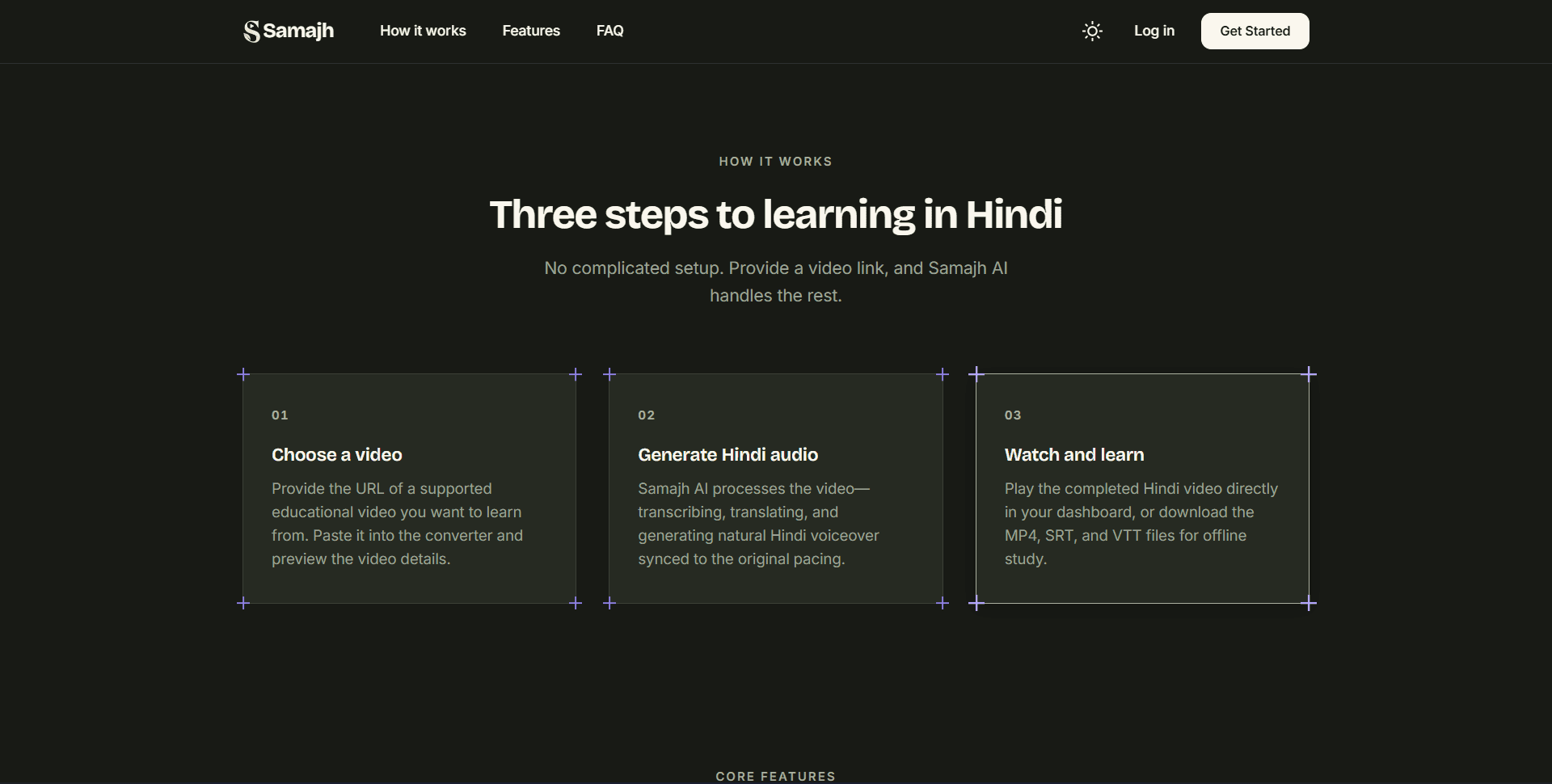Click the Provide the URL description paragraph
This screenshot has height=784, width=1552.
(397, 524)
